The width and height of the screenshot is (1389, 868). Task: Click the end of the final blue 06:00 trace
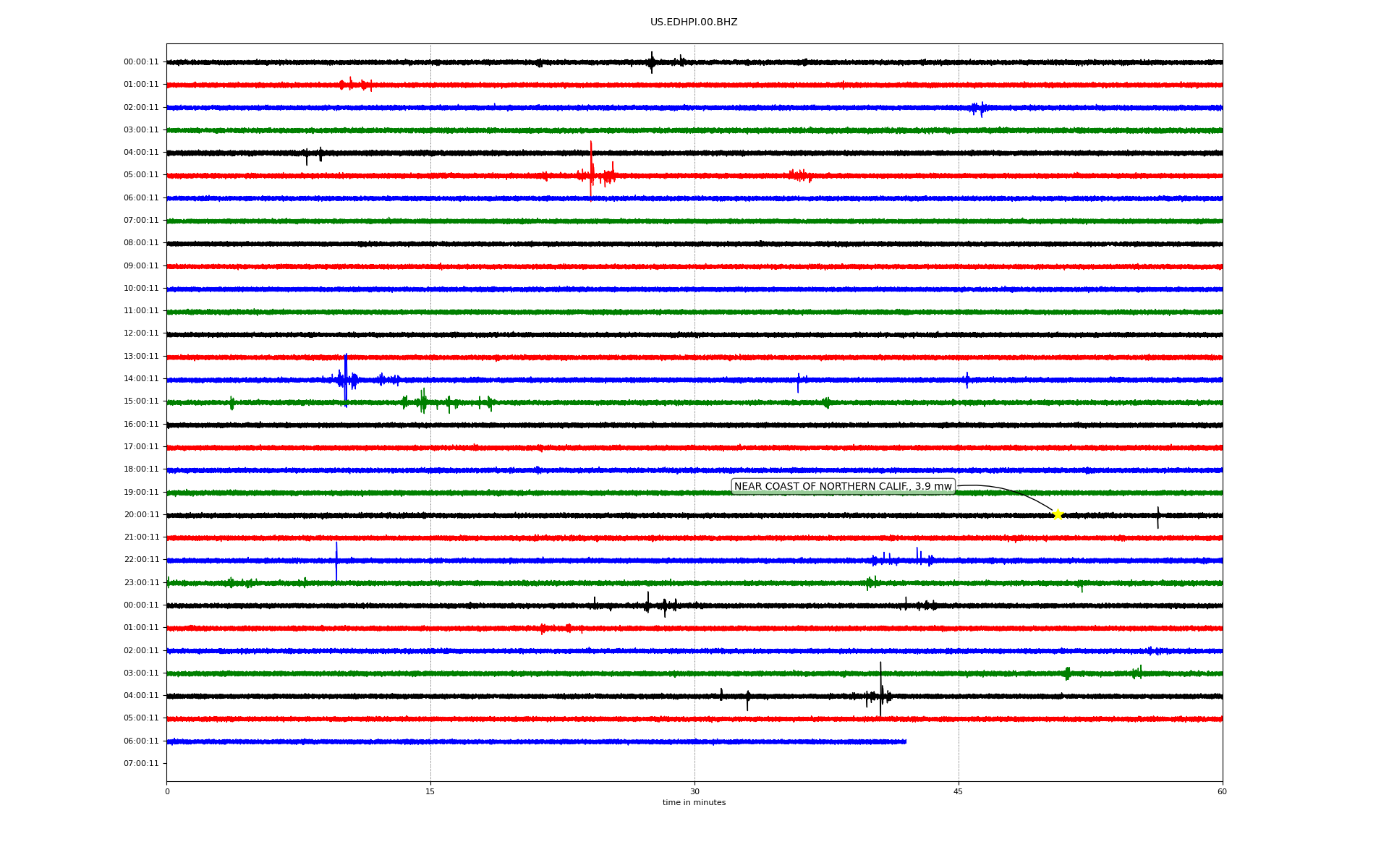904,741
